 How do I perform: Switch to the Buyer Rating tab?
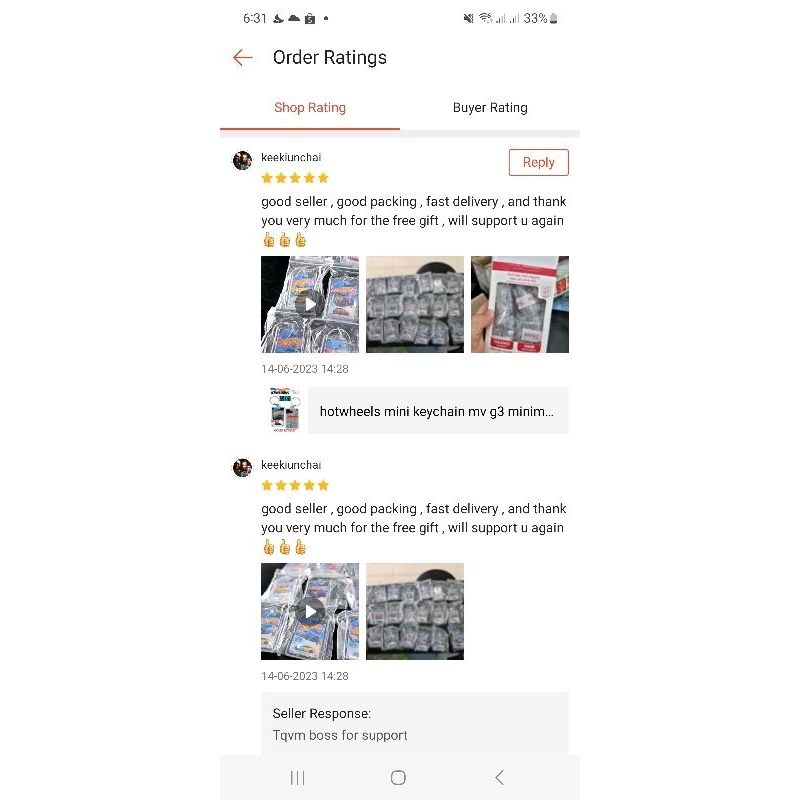(x=490, y=108)
